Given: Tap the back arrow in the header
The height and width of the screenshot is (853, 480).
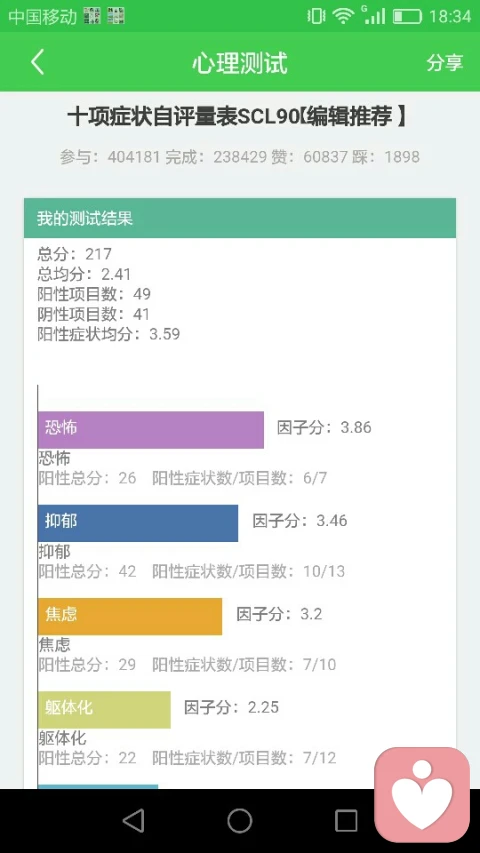Looking at the screenshot, I should tap(37, 62).
